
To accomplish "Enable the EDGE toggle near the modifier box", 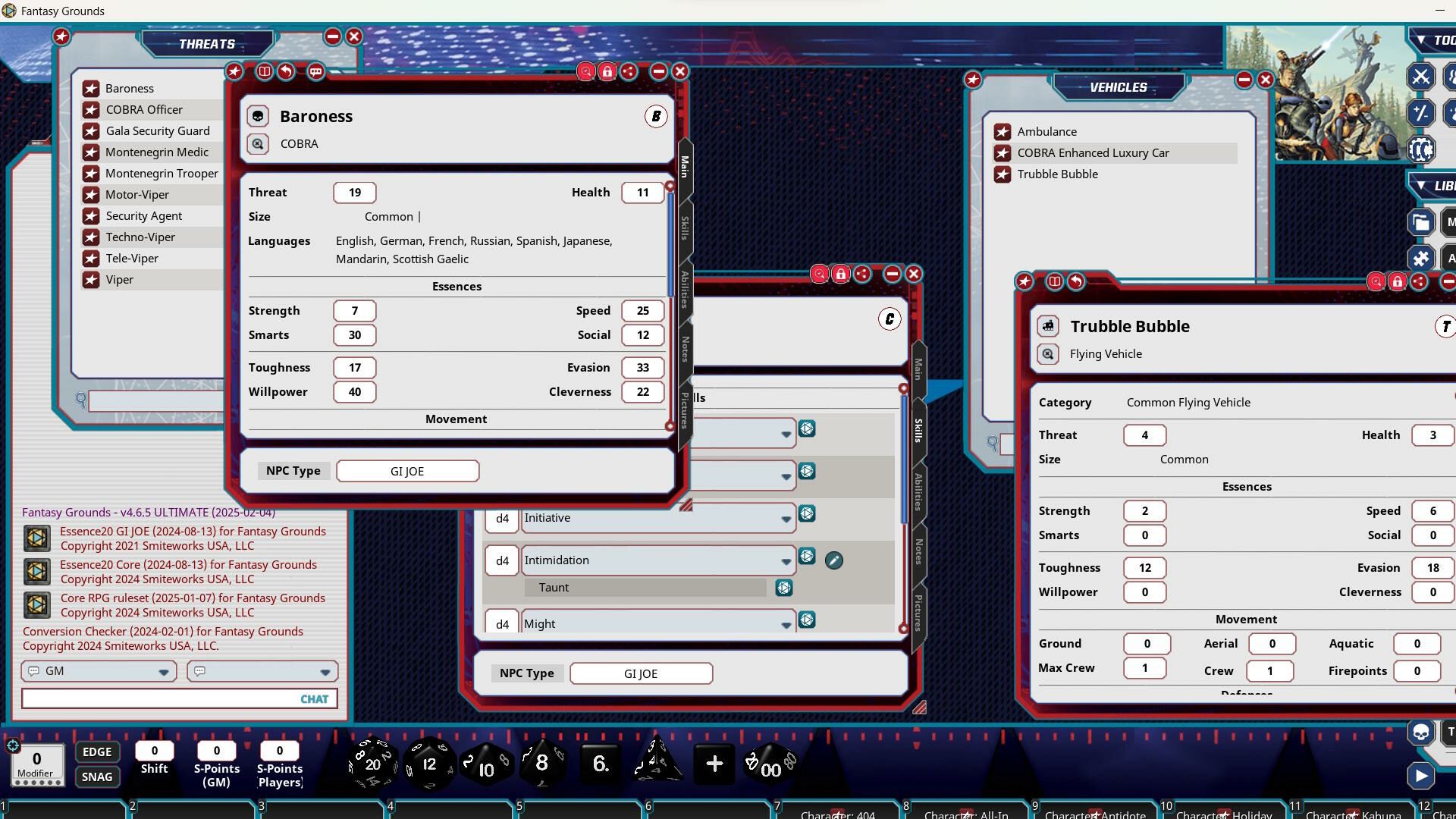I will point(97,752).
